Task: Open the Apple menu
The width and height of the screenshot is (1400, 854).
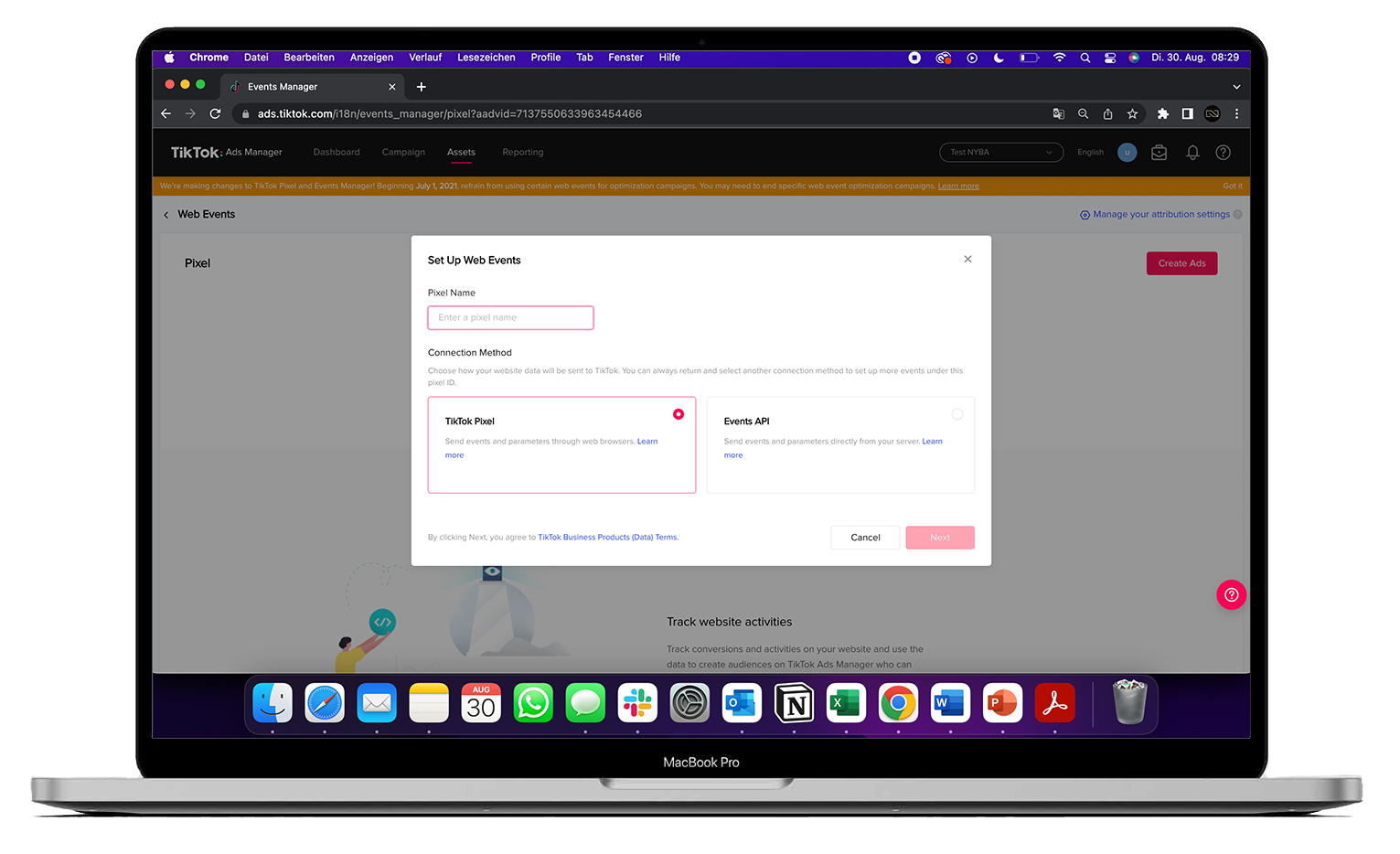Action: tap(169, 58)
